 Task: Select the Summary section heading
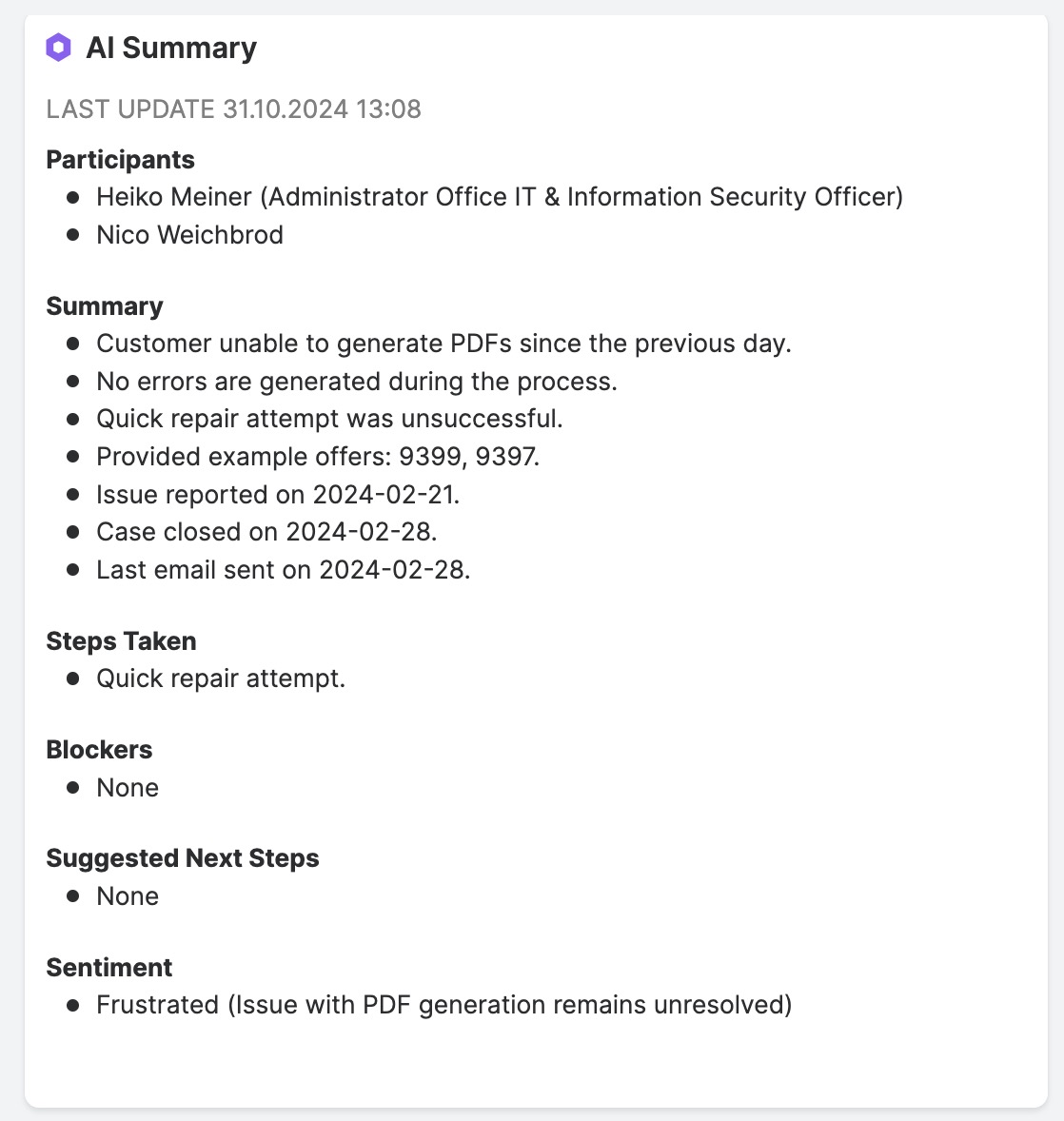click(105, 306)
